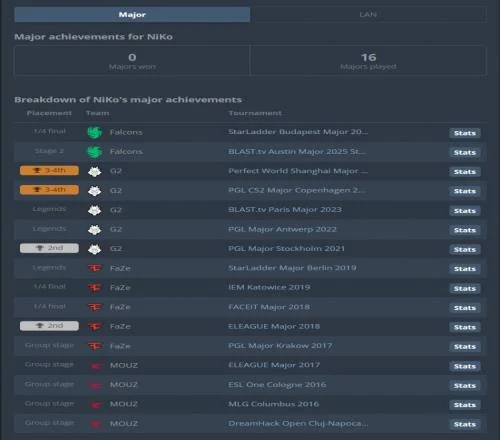Image resolution: width=500 pixels, height=440 pixels.
Task: Switch to the LAN tab
Action: coord(368,14)
